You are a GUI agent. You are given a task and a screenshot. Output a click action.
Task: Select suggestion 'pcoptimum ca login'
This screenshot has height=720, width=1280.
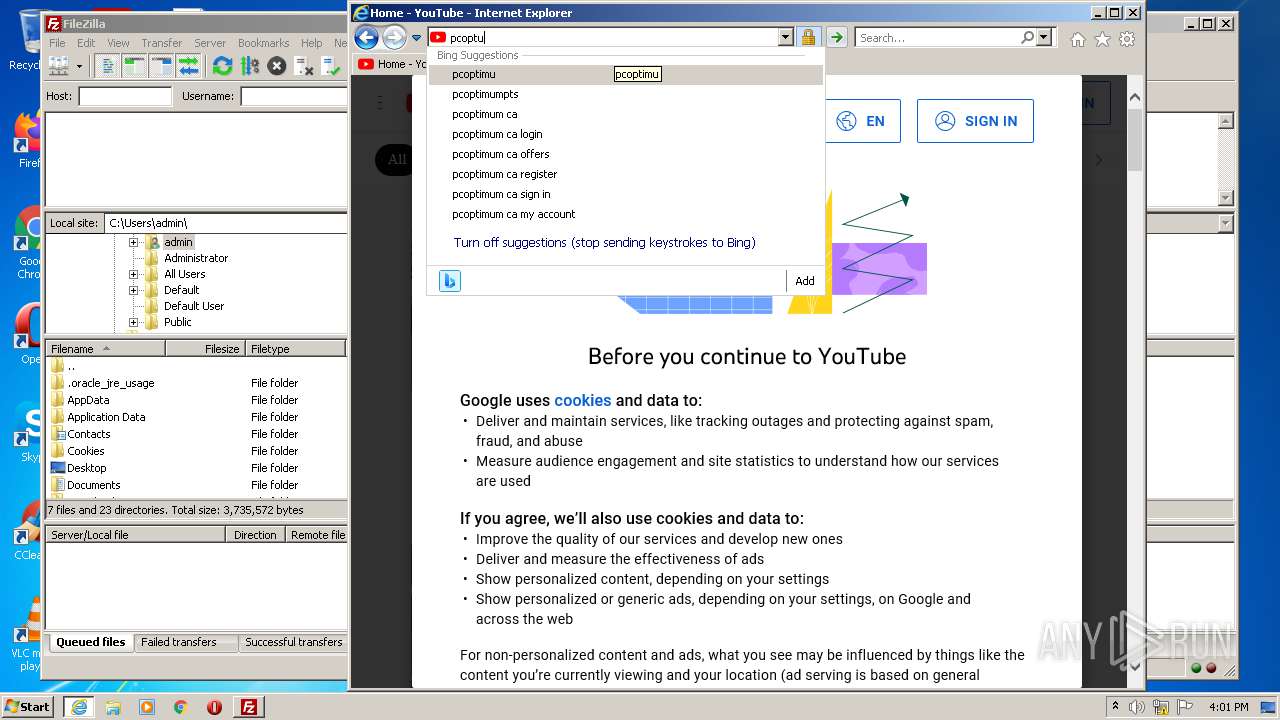point(626,134)
